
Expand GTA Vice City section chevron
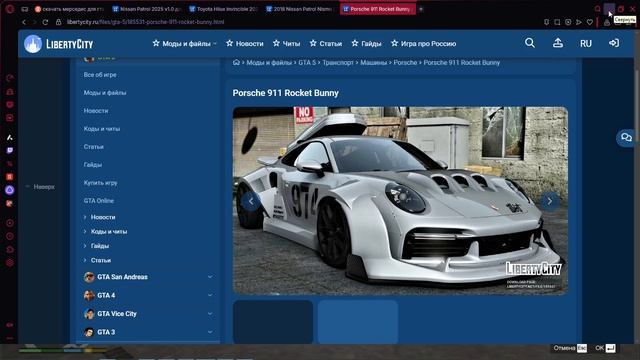pos(210,313)
